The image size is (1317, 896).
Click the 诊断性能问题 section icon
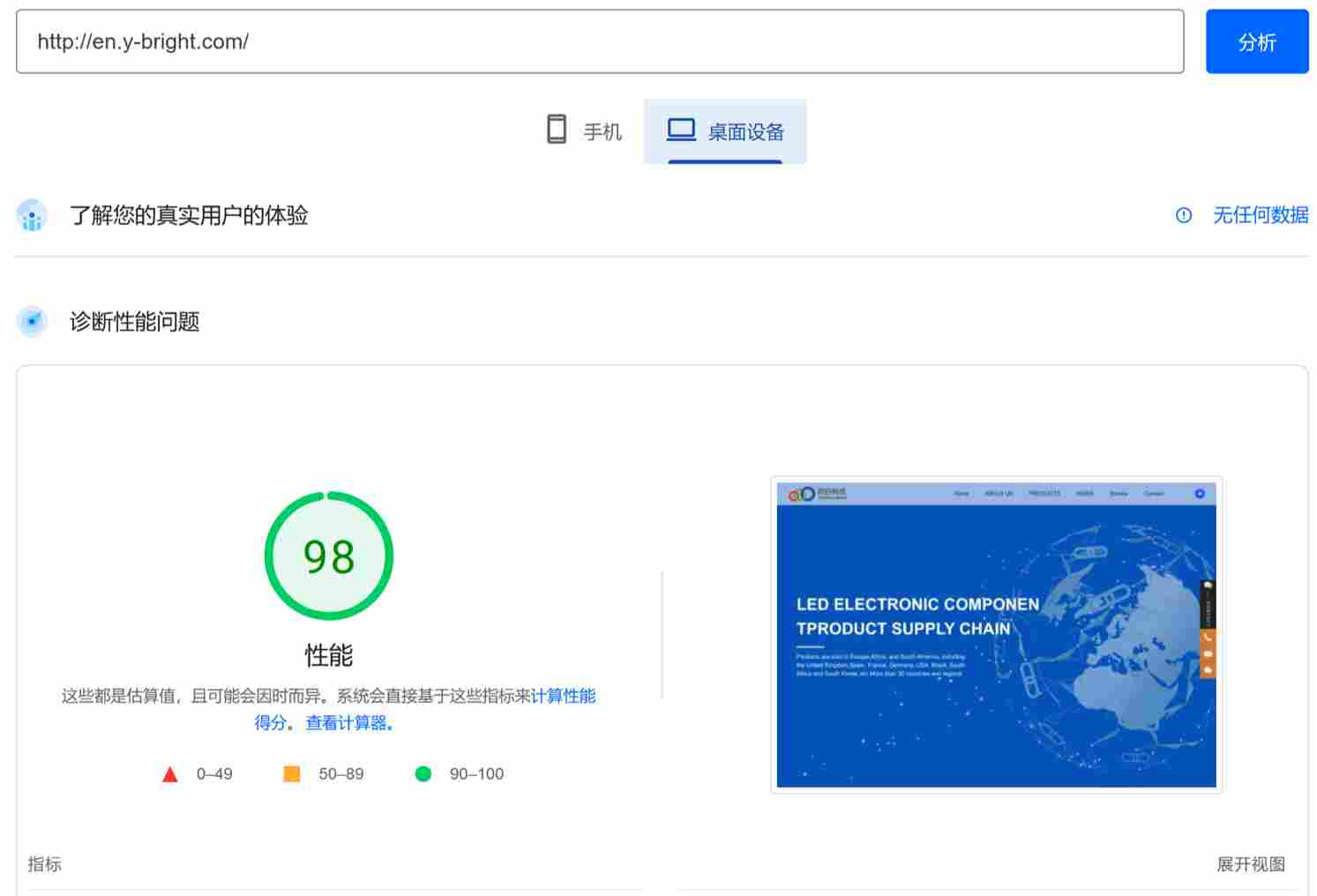tap(32, 321)
